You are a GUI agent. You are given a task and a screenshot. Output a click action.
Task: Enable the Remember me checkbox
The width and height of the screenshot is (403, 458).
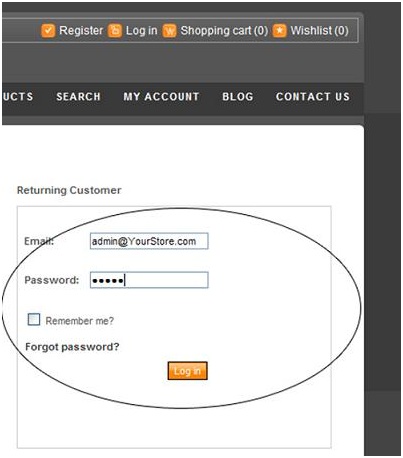34,319
